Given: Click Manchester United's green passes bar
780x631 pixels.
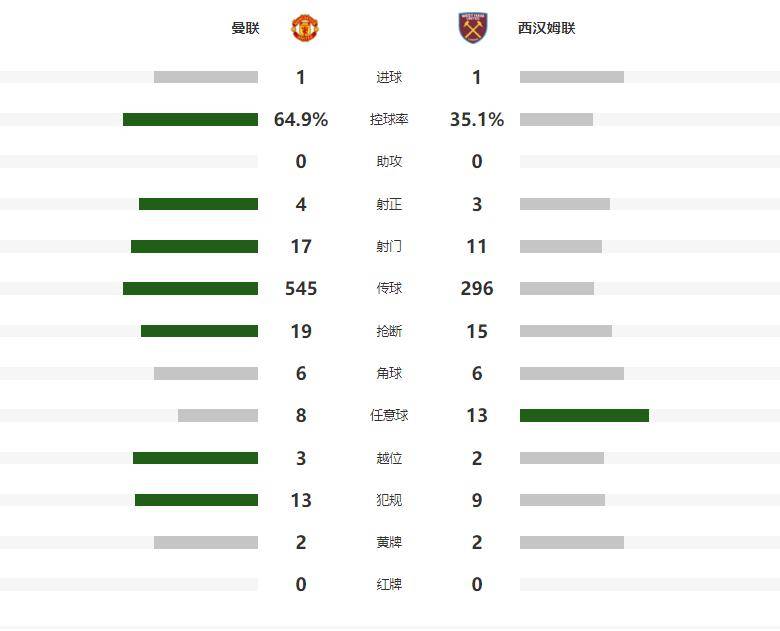Looking at the screenshot, I should click(190, 289).
